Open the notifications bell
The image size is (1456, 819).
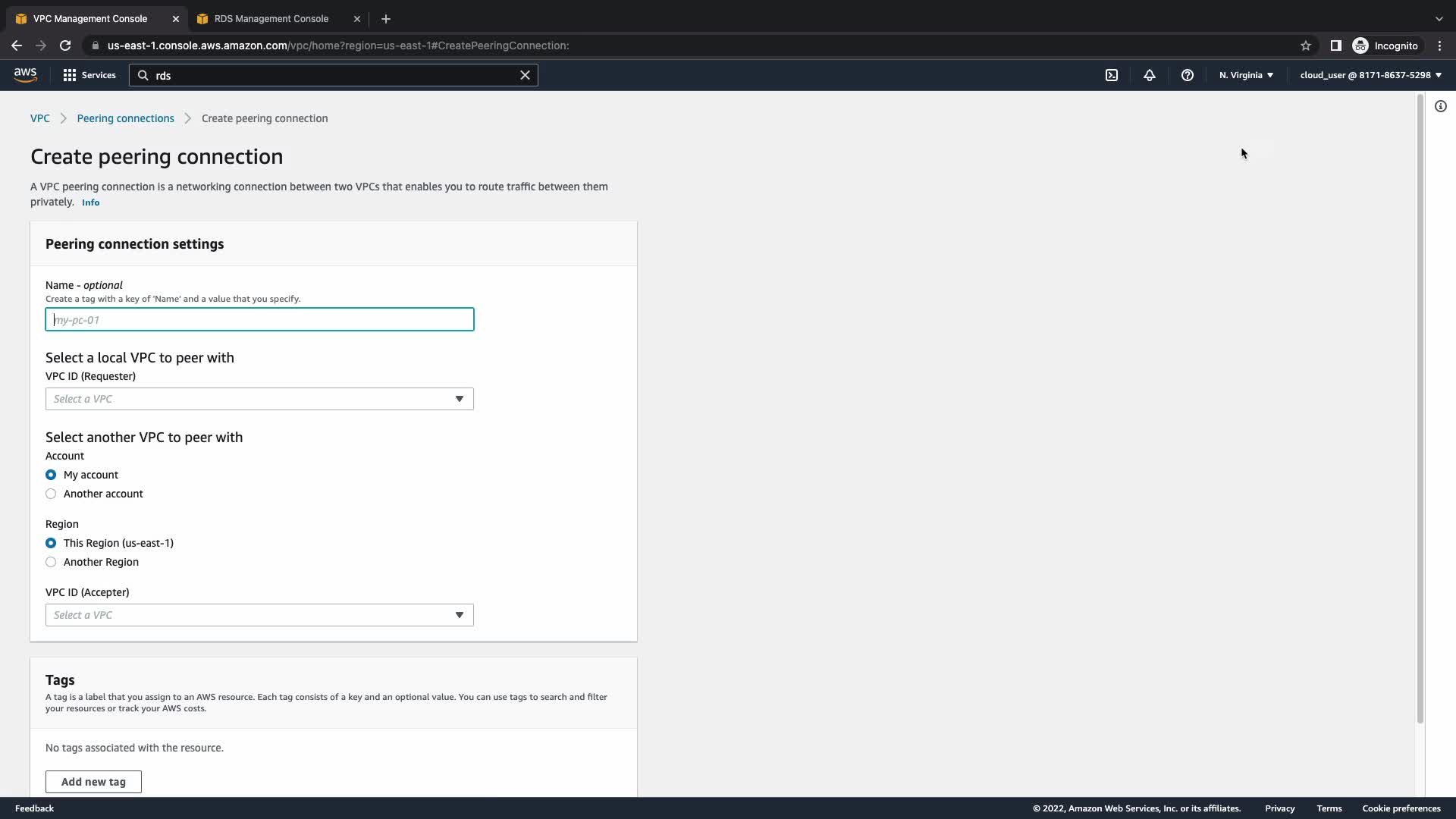click(1150, 75)
